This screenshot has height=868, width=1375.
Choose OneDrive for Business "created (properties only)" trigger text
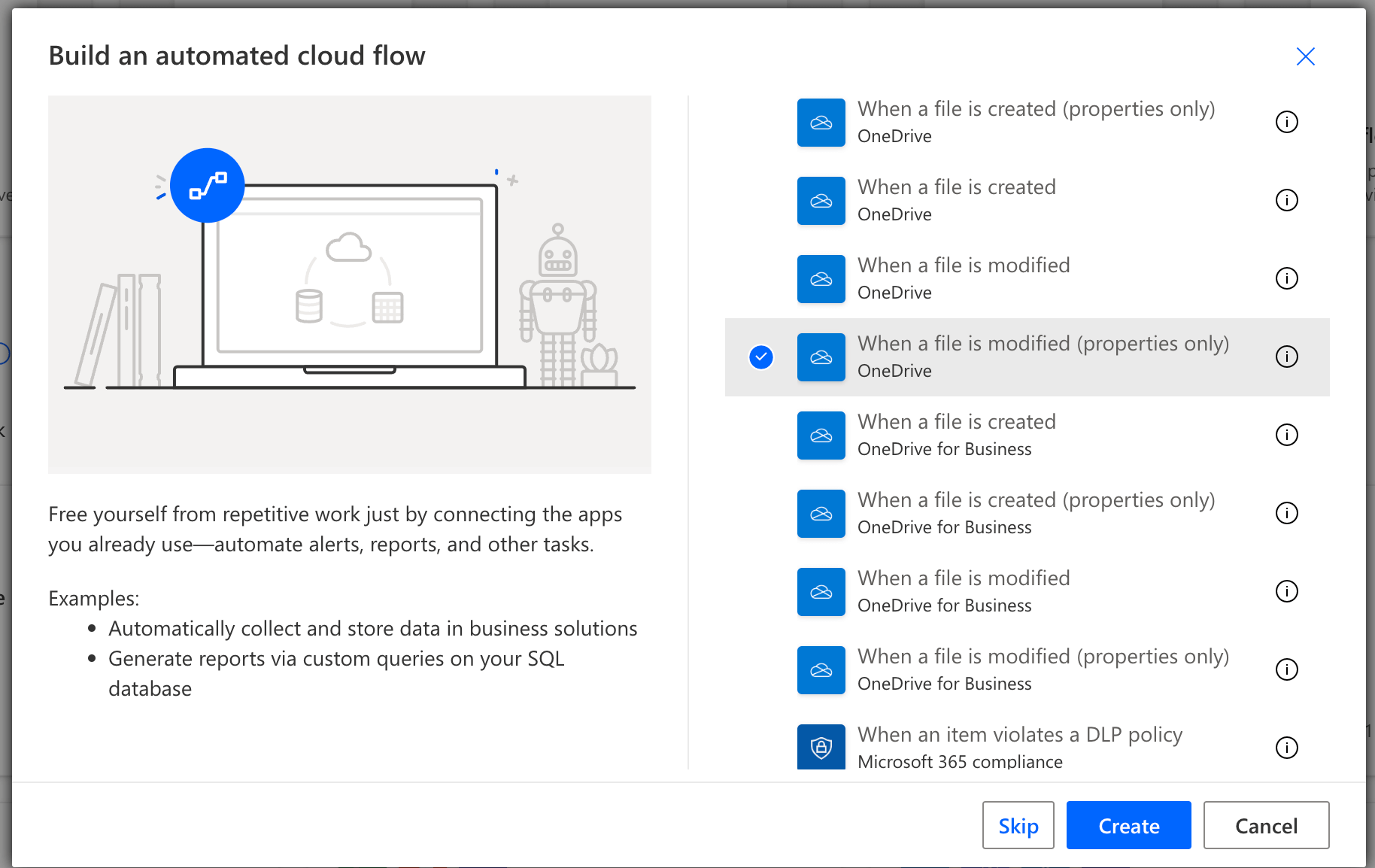(x=1037, y=500)
